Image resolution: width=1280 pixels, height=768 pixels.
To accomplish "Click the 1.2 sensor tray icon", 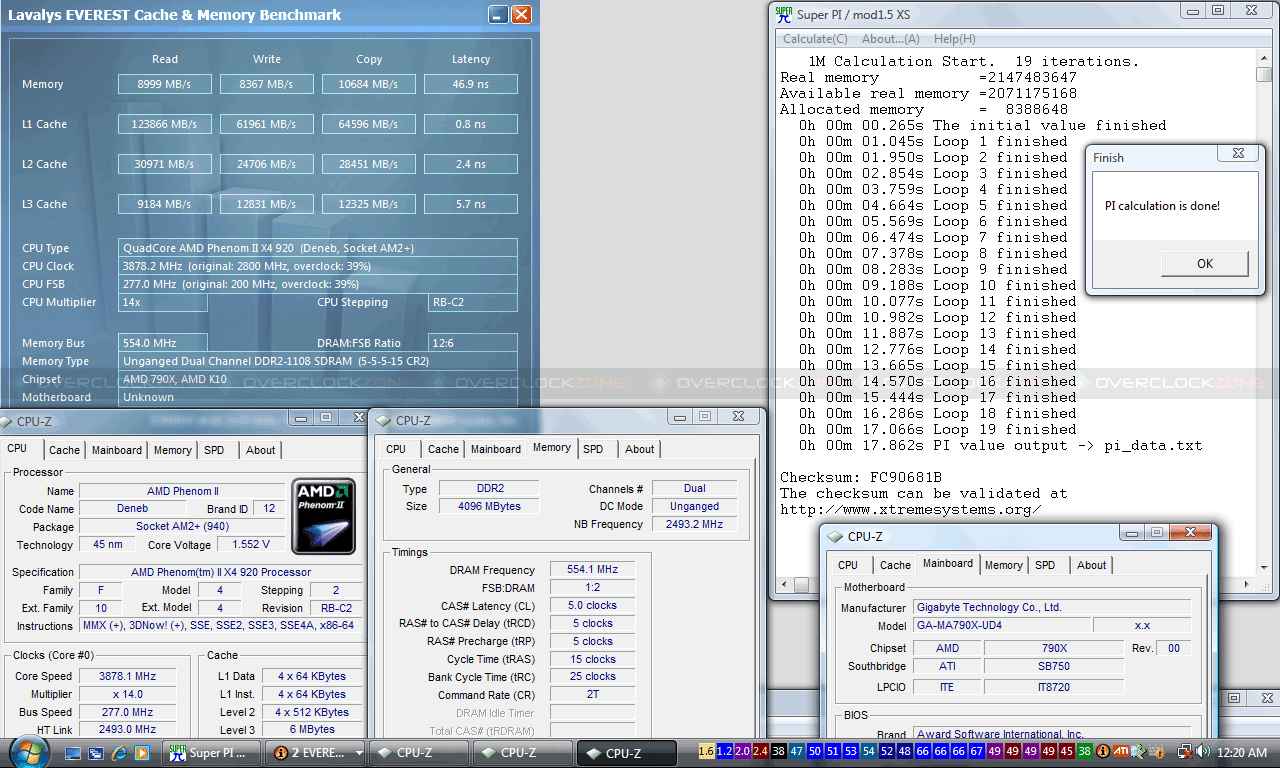I will pyautogui.click(x=725, y=751).
